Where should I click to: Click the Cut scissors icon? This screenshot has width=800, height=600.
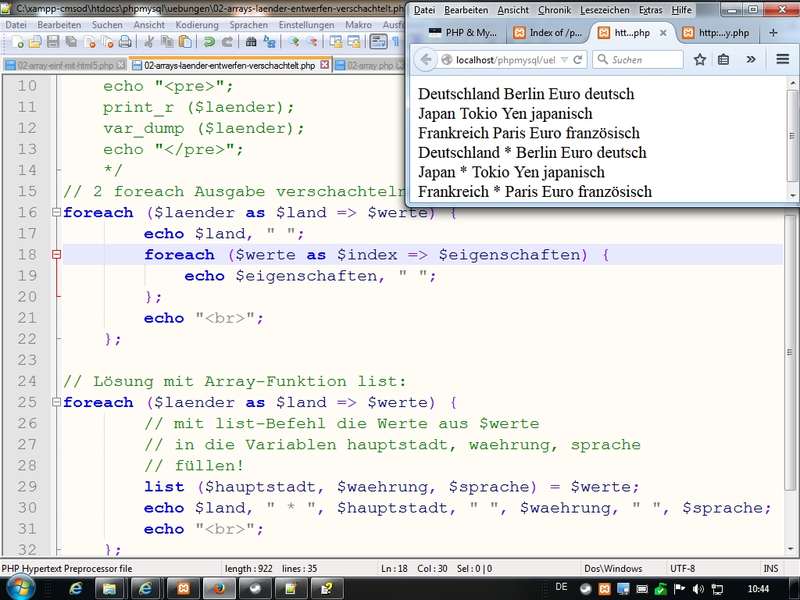(148, 42)
